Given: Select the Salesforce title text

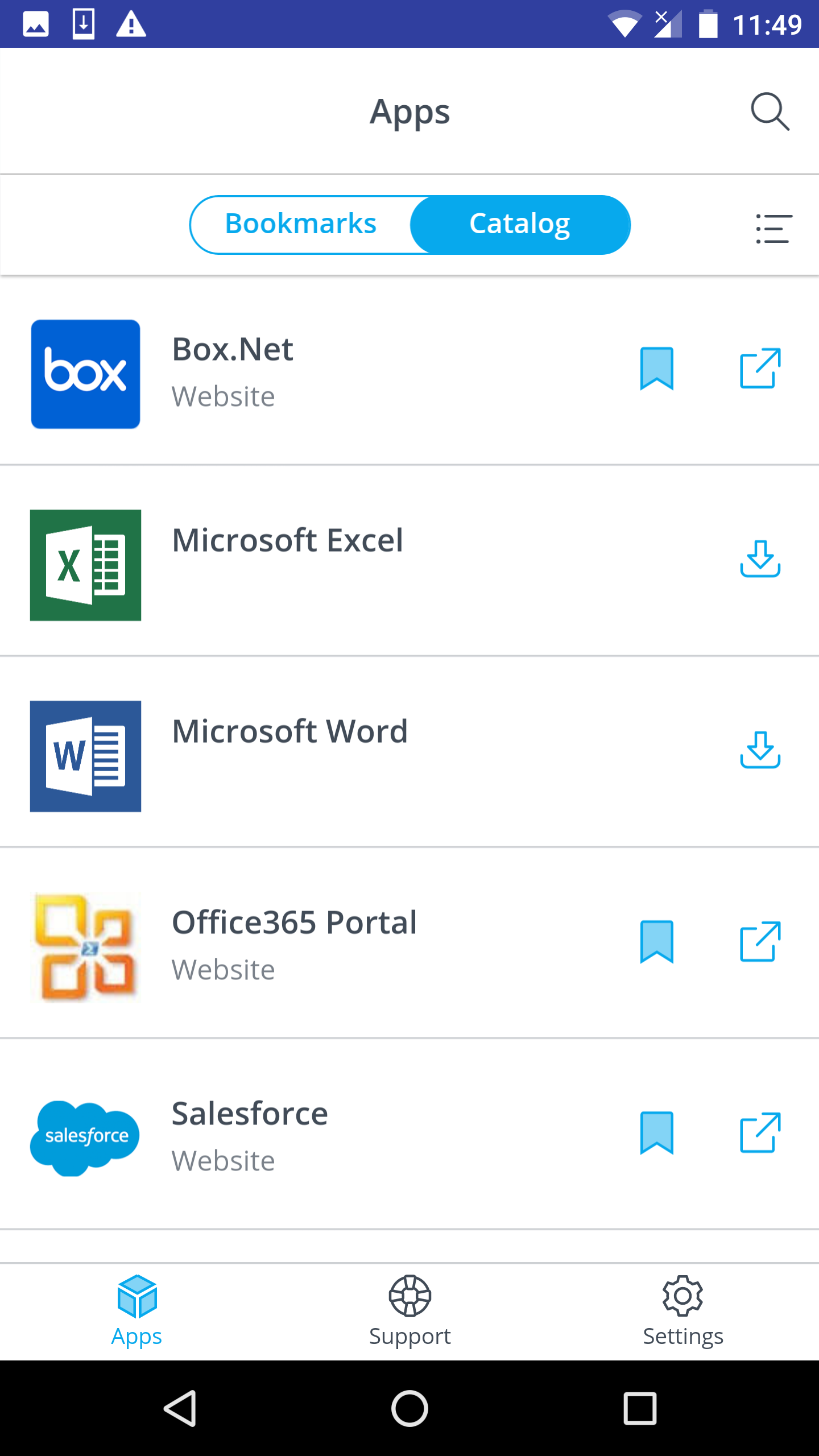Looking at the screenshot, I should (250, 1114).
